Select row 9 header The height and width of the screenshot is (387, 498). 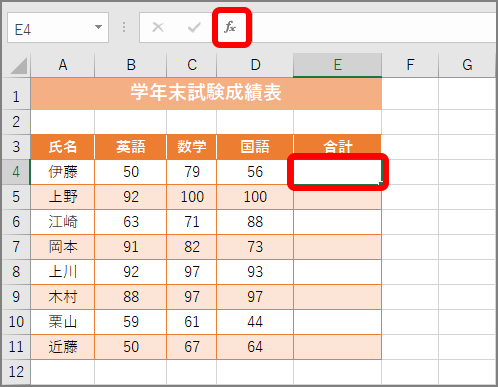tap(16, 297)
